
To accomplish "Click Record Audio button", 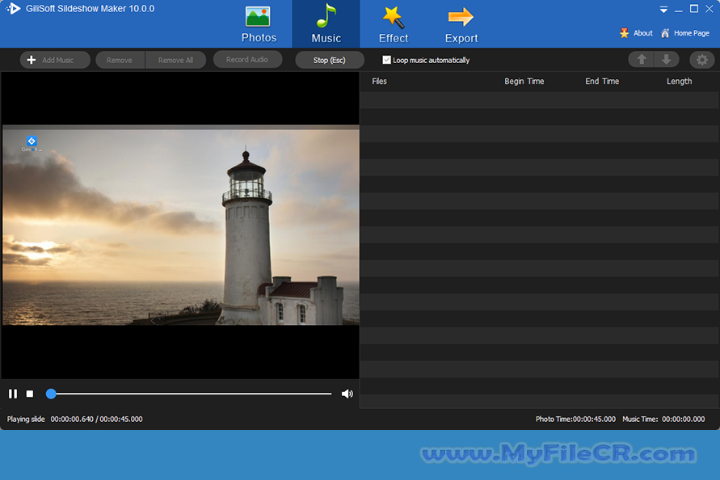I will 247,60.
